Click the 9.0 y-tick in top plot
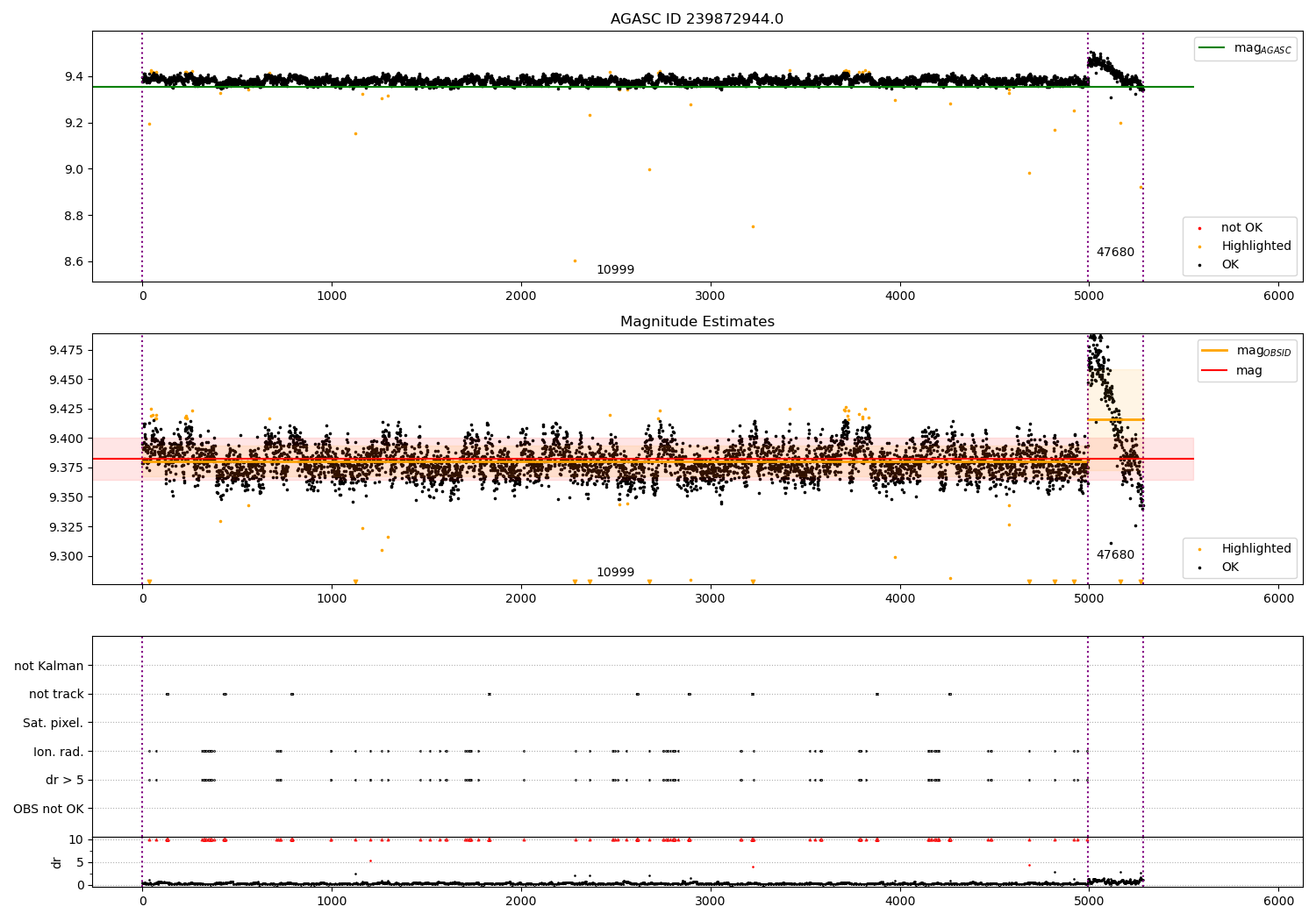 click(x=75, y=169)
